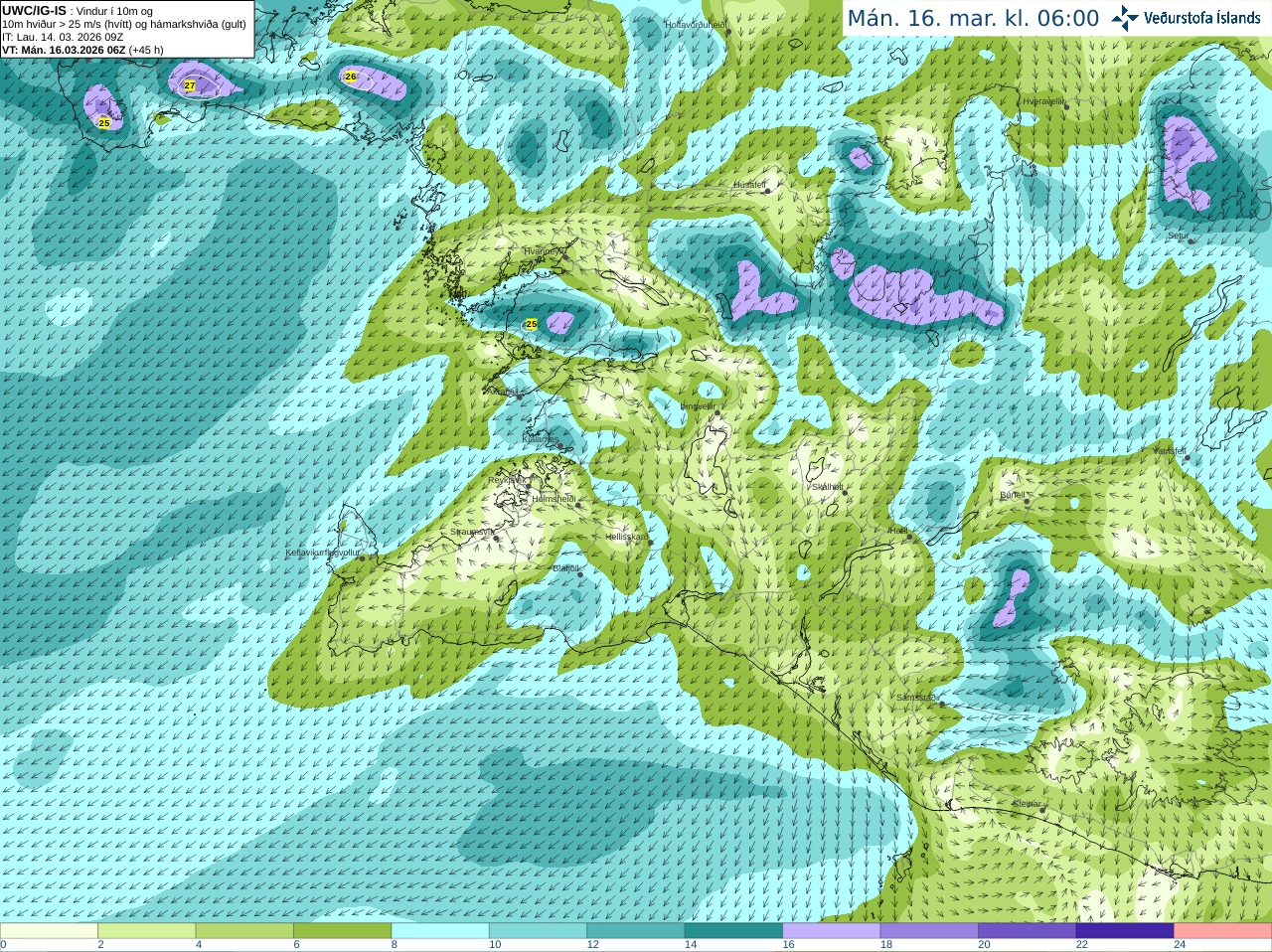Click the 20–22 m/s violet legend swatch
Screen dimensions: 1272x952
[1028, 931]
